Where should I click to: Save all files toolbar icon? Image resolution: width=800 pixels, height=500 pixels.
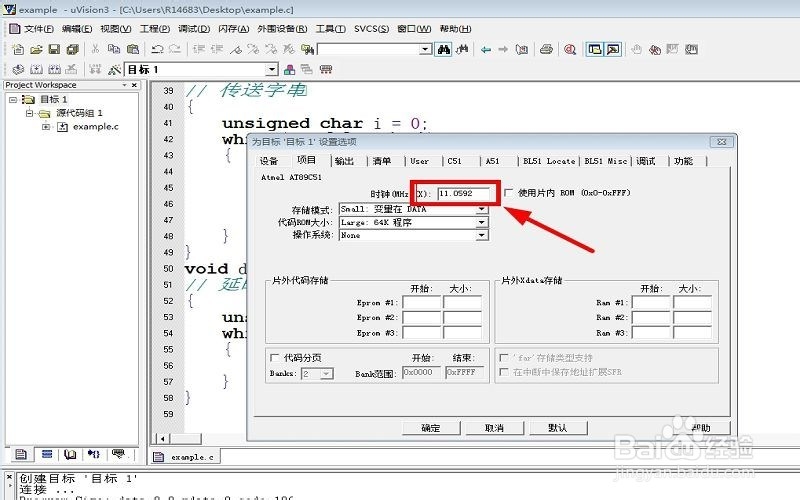click(x=72, y=49)
